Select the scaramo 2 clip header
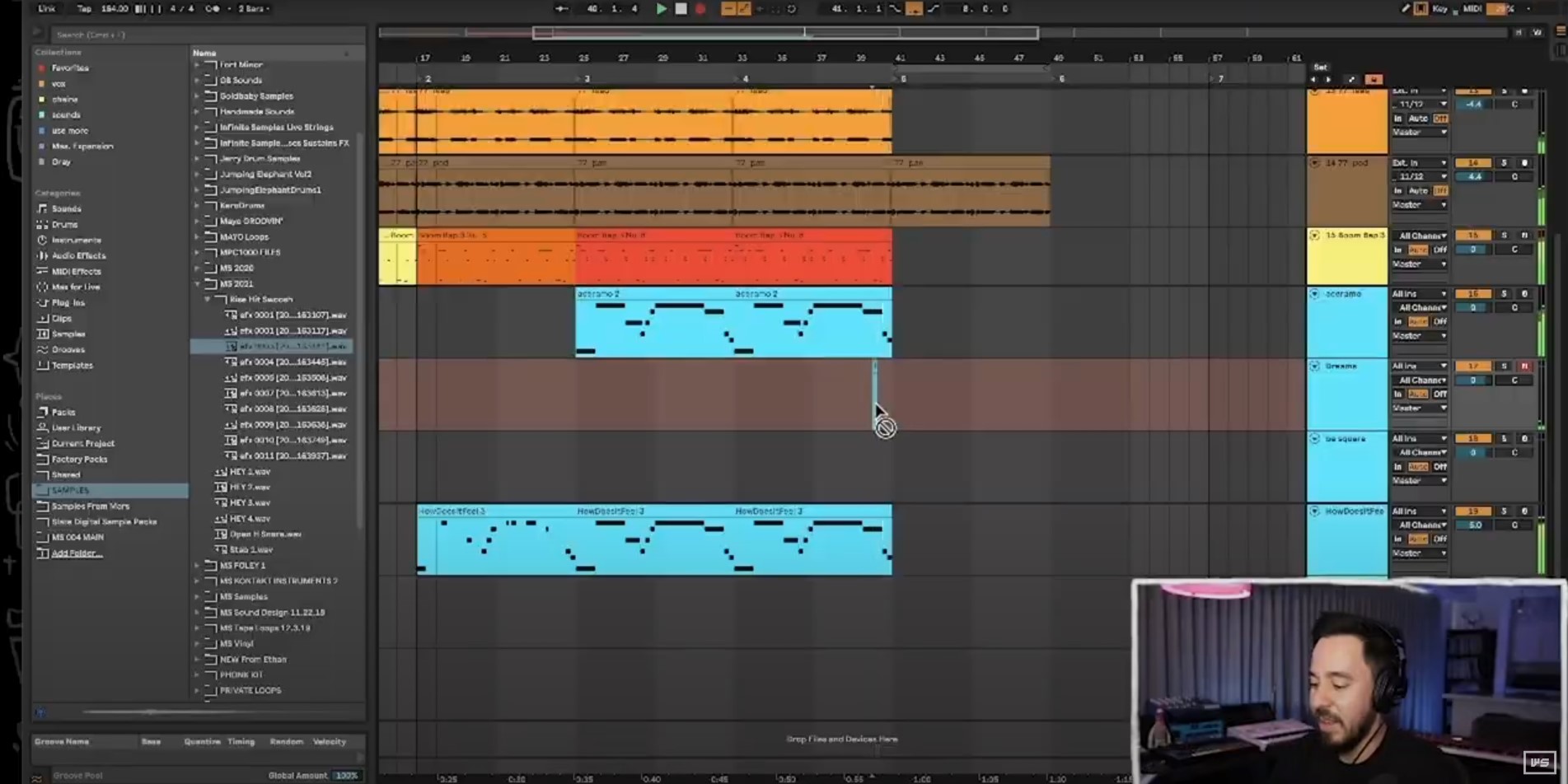This screenshot has width=1568, height=784. click(653, 294)
